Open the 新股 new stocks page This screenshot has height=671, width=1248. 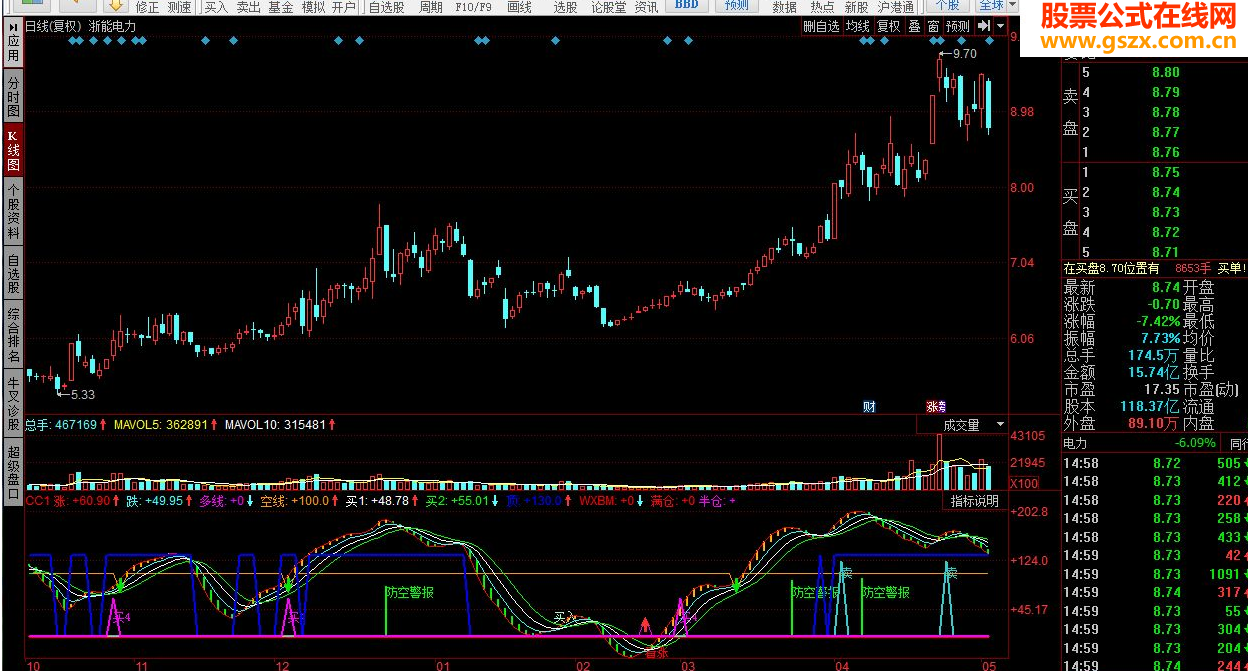coord(856,6)
